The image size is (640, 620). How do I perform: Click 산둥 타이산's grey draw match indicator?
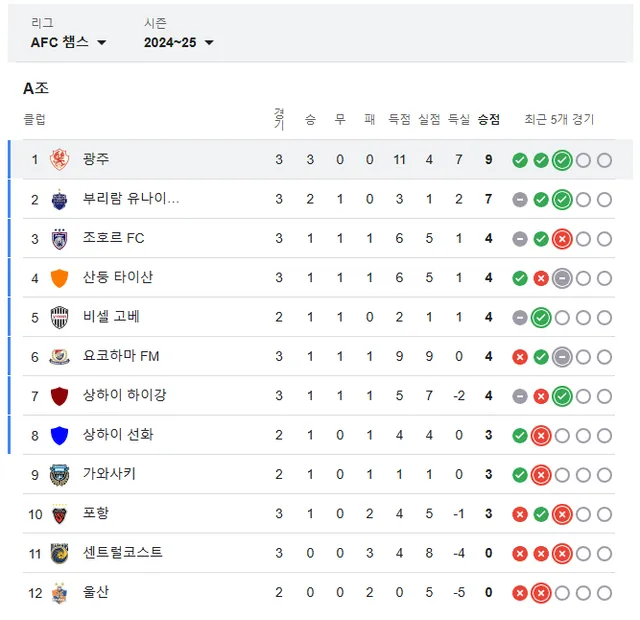pyautogui.click(x=562, y=278)
